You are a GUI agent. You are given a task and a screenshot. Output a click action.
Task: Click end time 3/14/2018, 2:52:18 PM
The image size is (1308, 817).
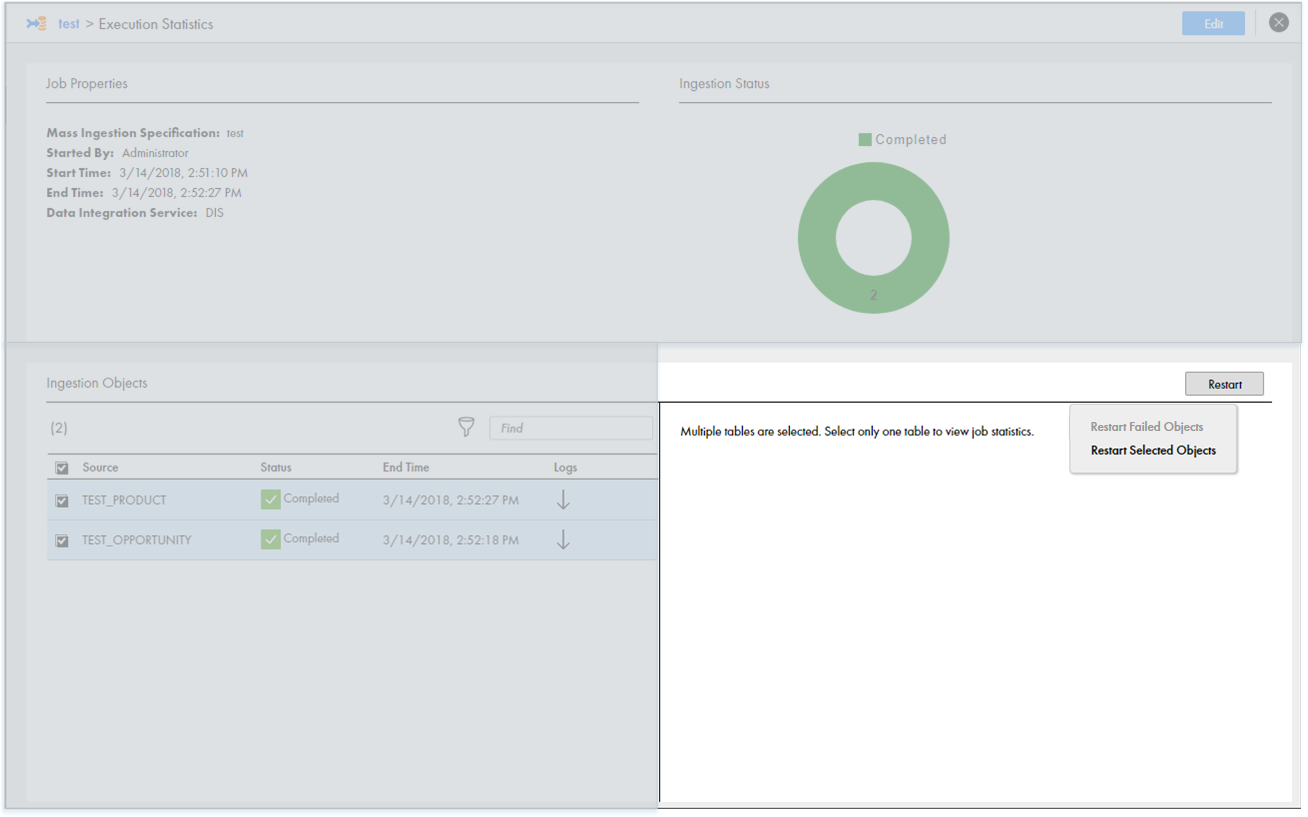click(x=450, y=540)
